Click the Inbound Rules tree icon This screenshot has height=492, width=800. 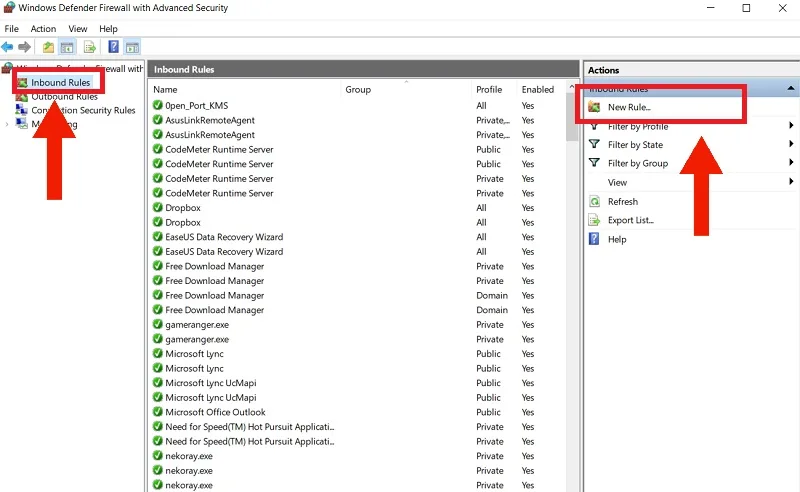[22, 82]
